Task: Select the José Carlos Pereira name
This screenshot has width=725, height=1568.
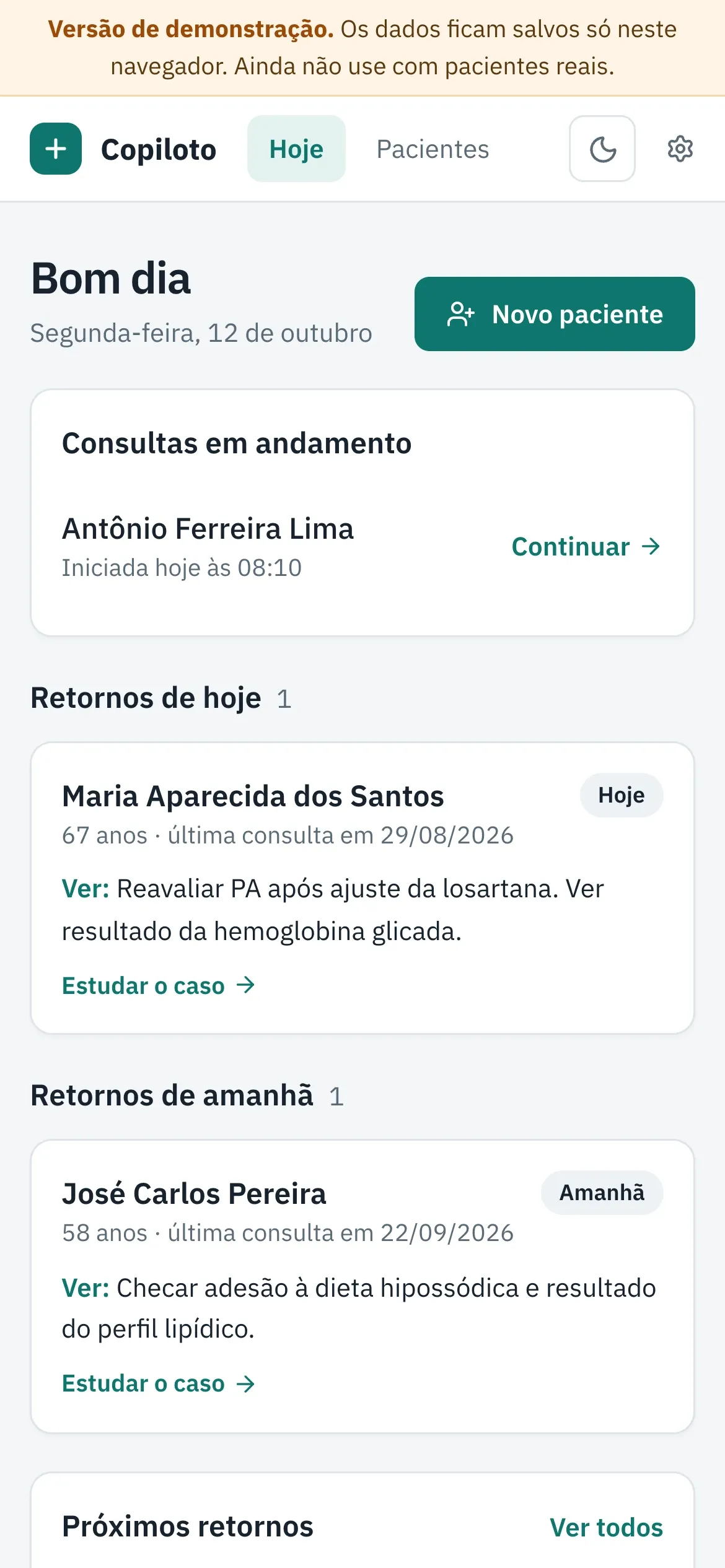Action: pos(194,1193)
